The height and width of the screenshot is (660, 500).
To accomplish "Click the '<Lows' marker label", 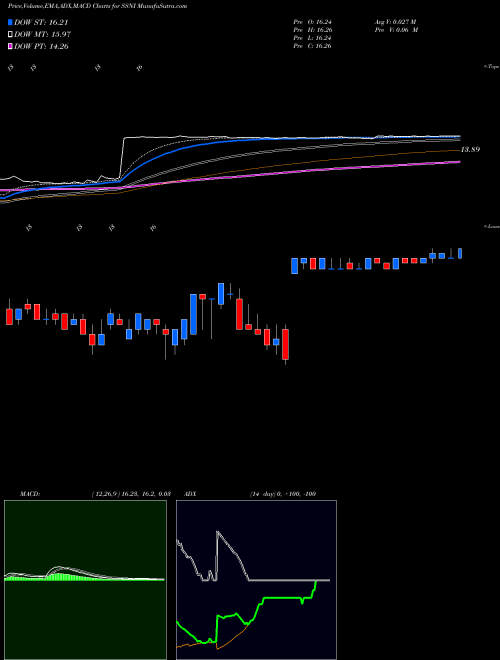I will tap(491, 226).
